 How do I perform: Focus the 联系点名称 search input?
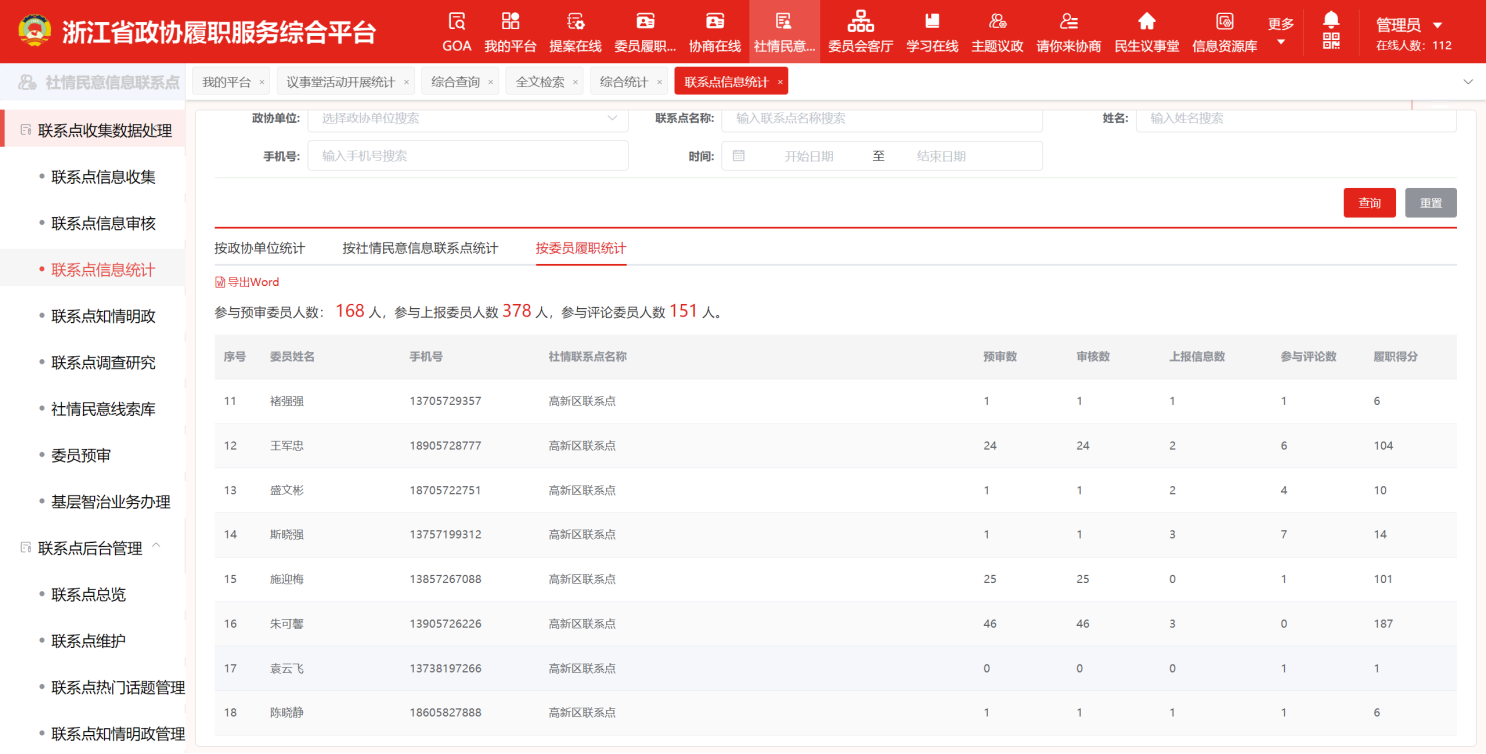pyautogui.click(x=882, y=118)
